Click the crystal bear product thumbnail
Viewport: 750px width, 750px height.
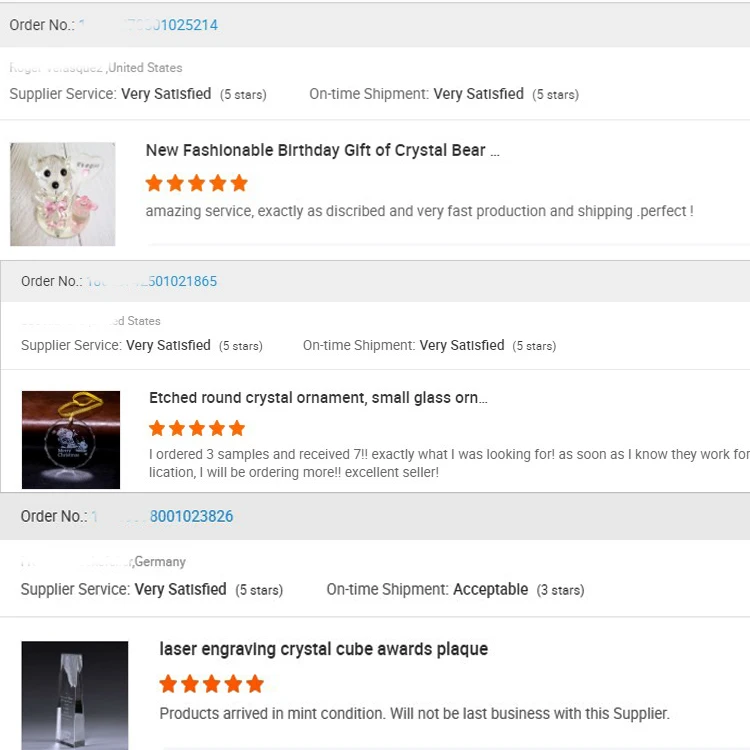click(x=63, y=194)
